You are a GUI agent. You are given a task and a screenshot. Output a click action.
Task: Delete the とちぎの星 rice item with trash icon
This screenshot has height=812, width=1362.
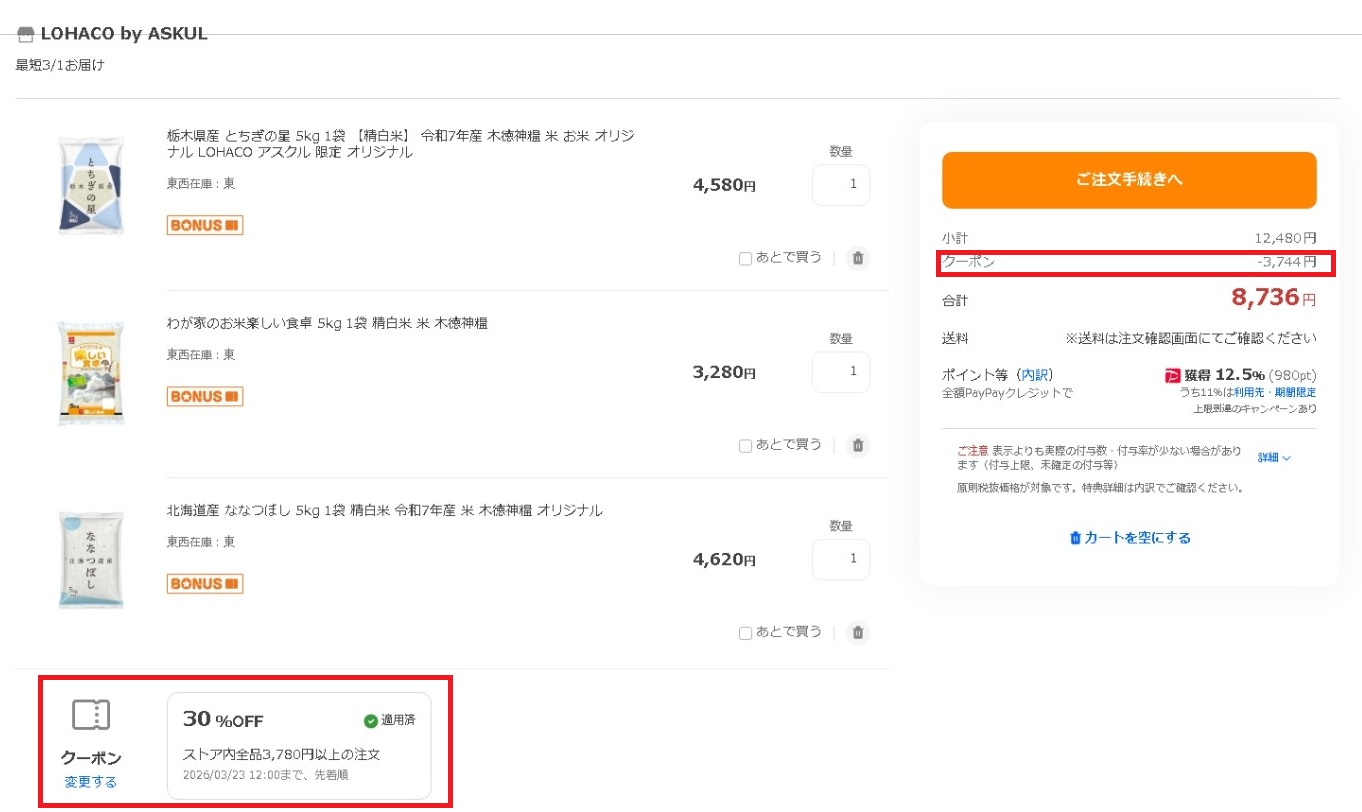pyautogui.click(x=857, y=259)
